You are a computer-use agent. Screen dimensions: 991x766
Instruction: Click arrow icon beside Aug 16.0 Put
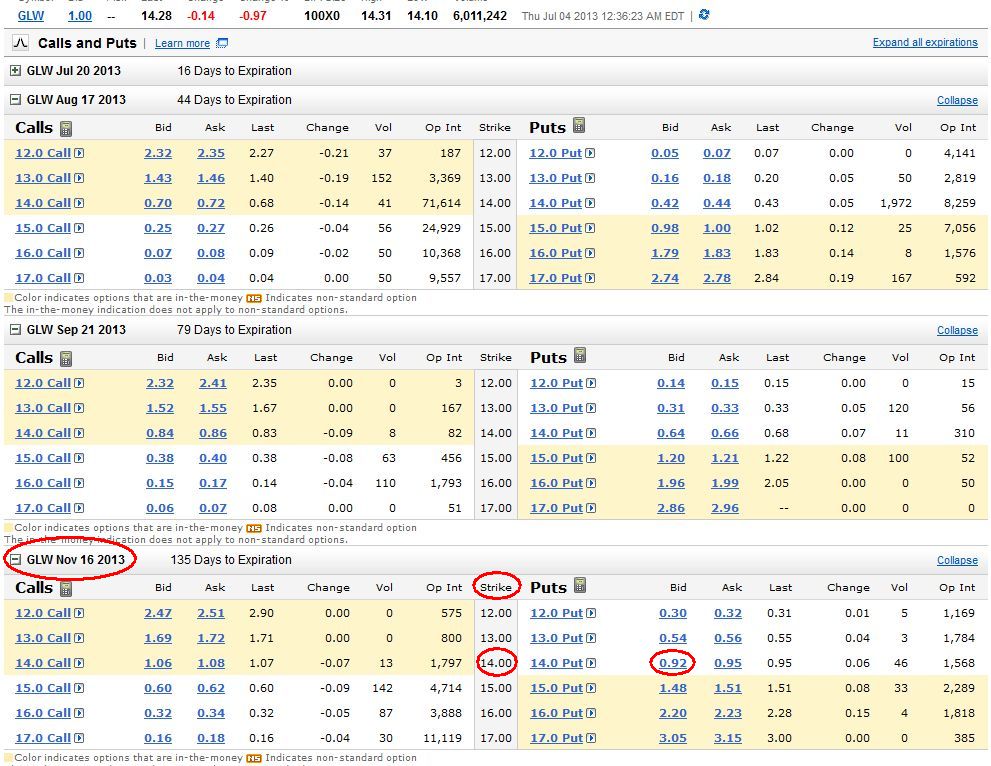click(x=590, y=253)
